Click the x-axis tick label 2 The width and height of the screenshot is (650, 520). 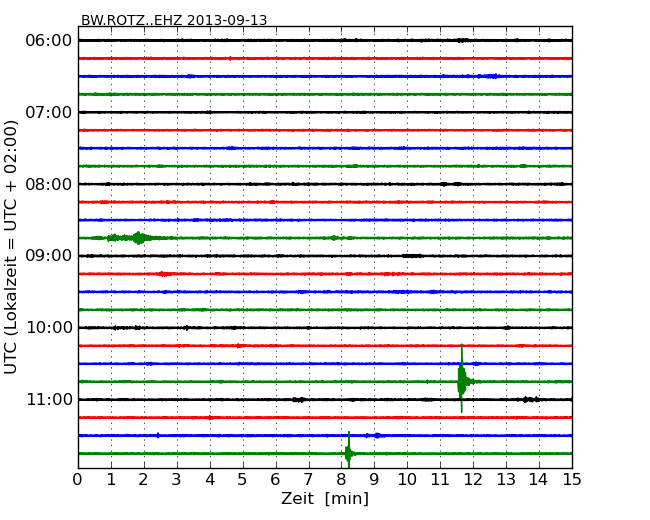pos(144,480)
